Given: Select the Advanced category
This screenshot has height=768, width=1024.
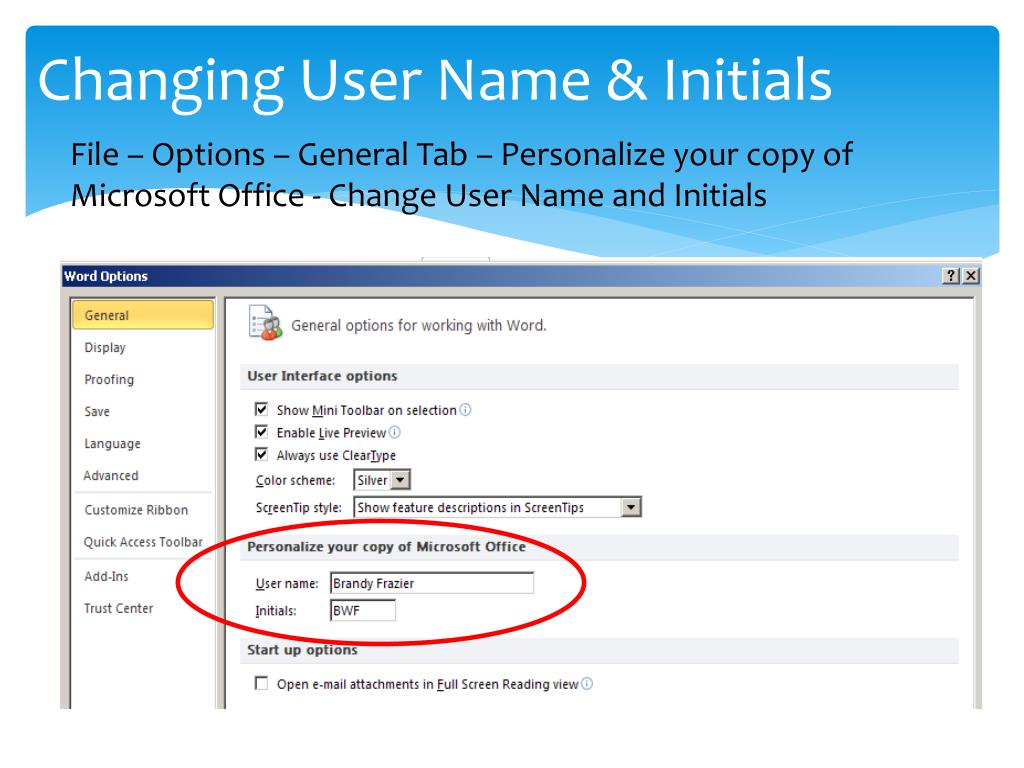Looking at the screenshot, I should pyautogui.click(x=111, y=475).
